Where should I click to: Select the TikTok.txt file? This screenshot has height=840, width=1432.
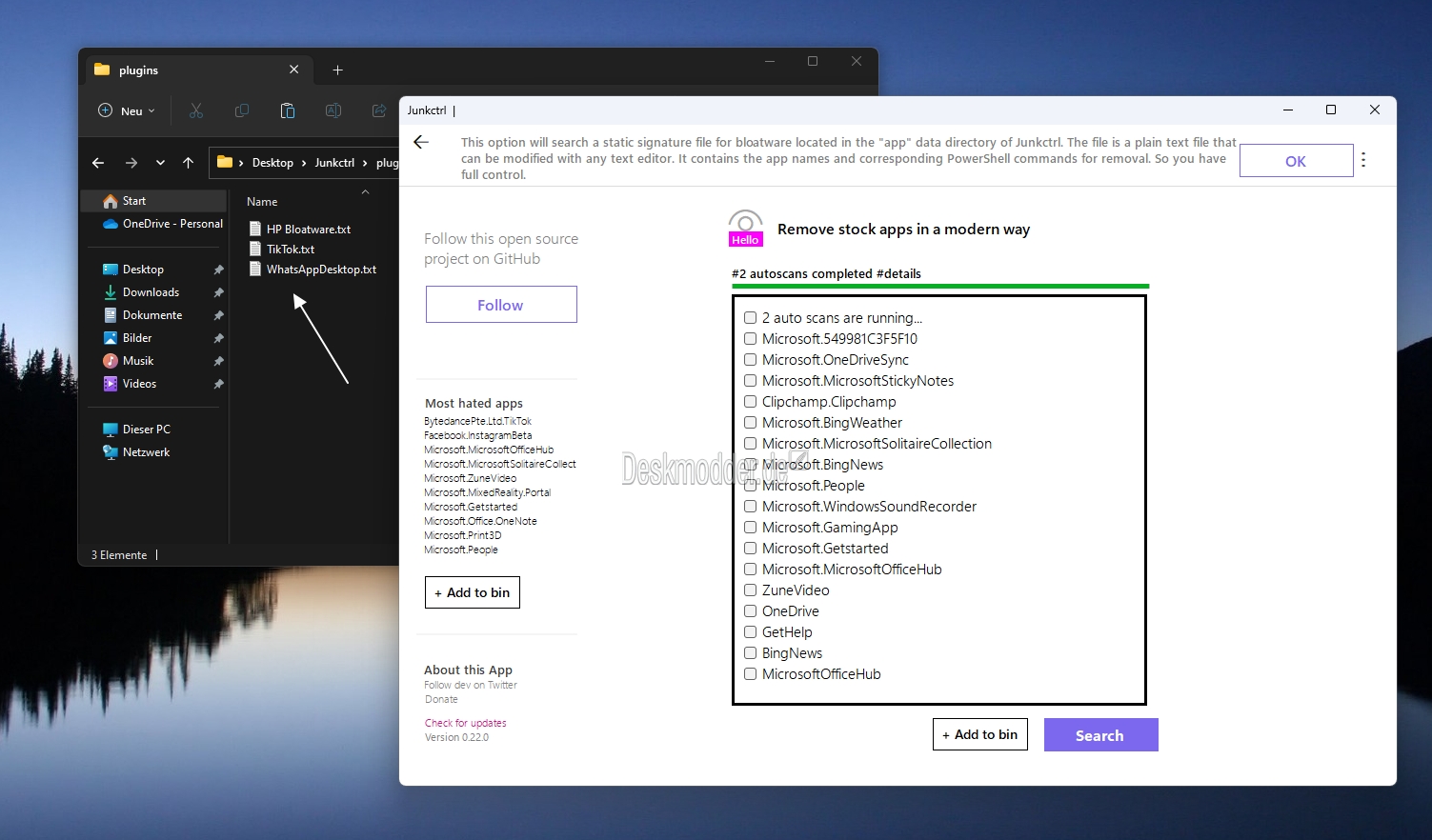click(291, 250)
